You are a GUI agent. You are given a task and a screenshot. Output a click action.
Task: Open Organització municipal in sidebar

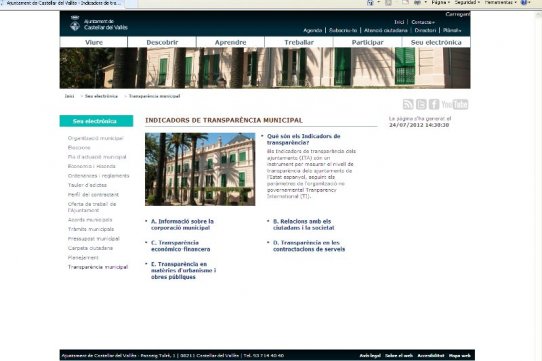coord(95,138)
